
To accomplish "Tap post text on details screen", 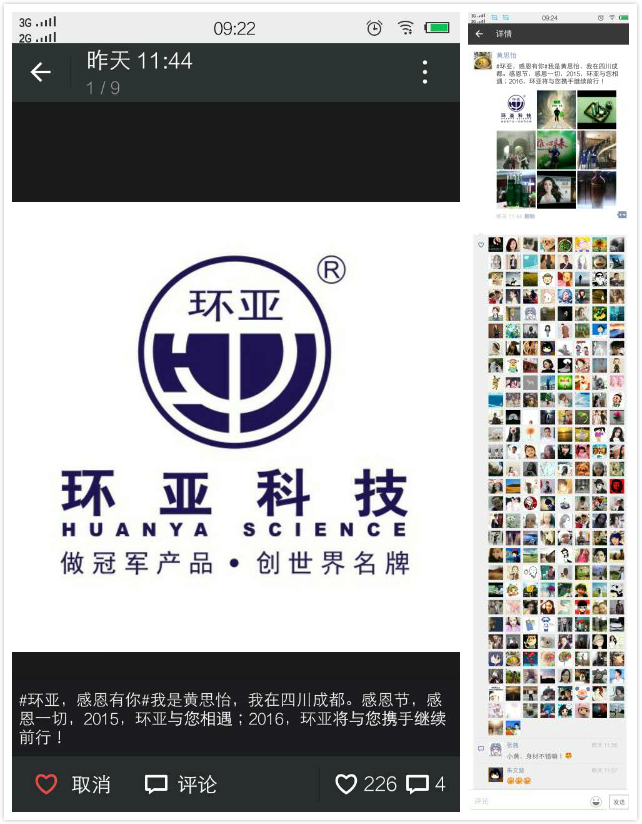I will (557, 74).
